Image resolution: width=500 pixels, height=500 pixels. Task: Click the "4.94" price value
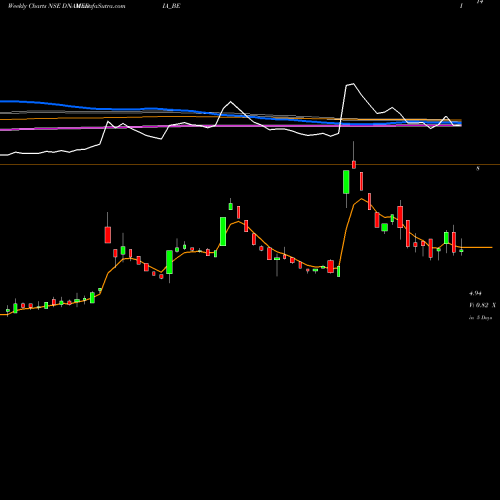click(x=475, y=293)
